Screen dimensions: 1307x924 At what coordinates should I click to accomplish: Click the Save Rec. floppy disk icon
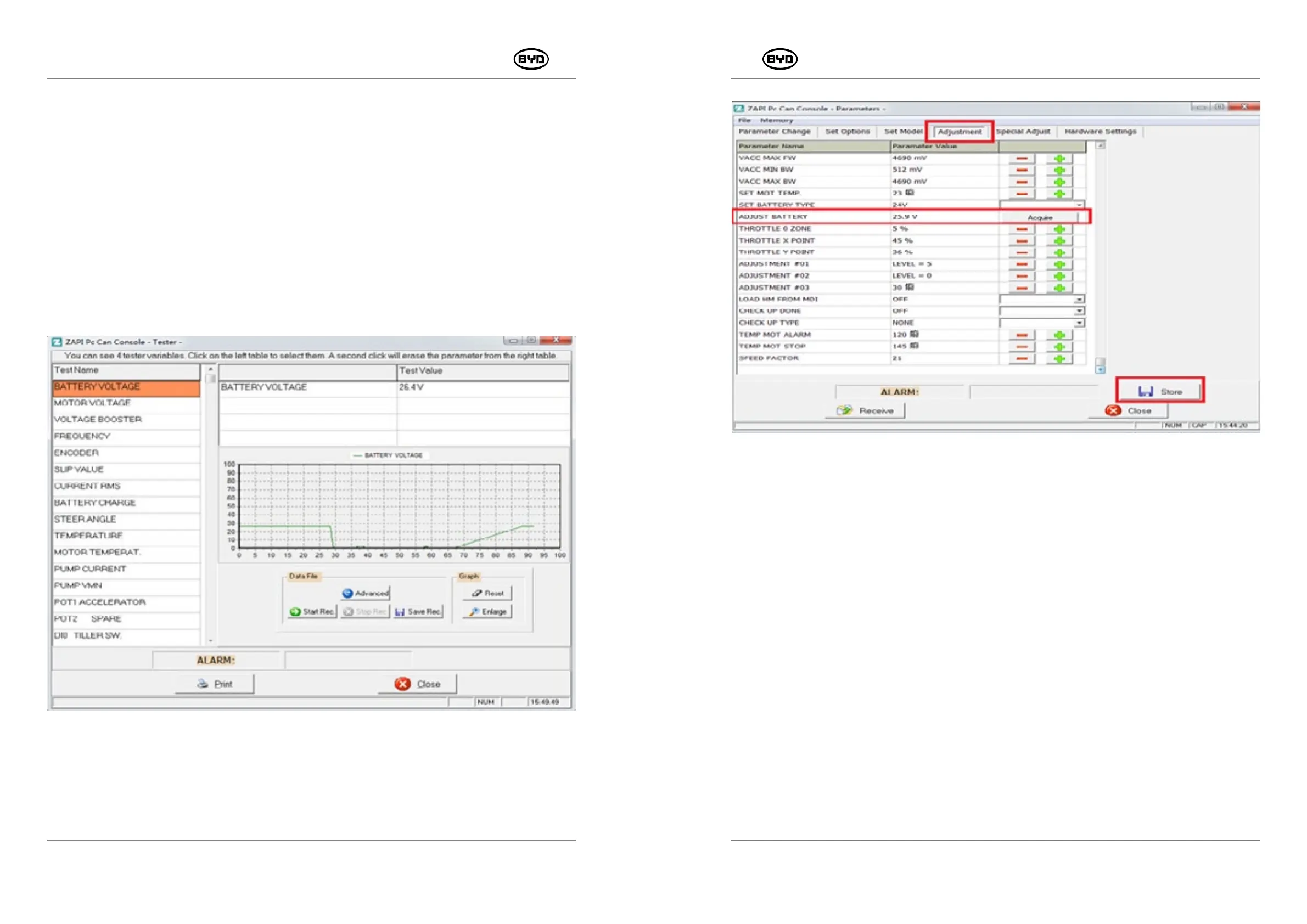point(418,612)
